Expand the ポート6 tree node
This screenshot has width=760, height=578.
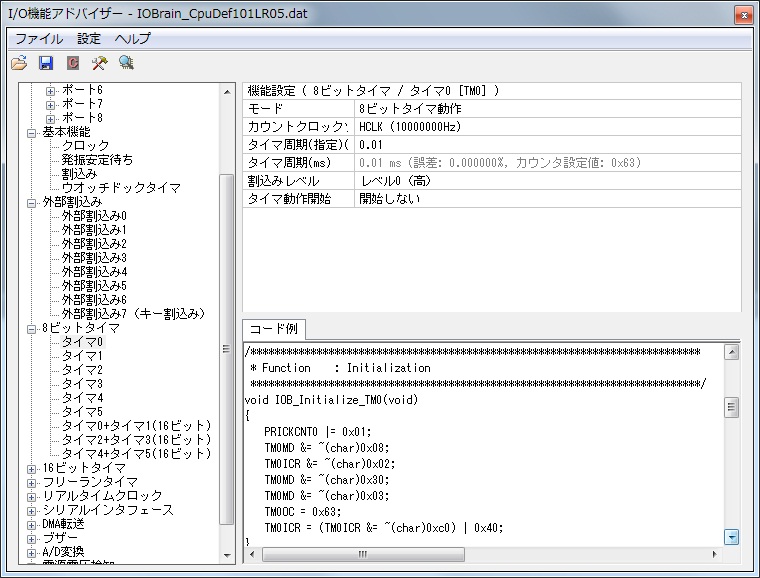tap(50, 91)
